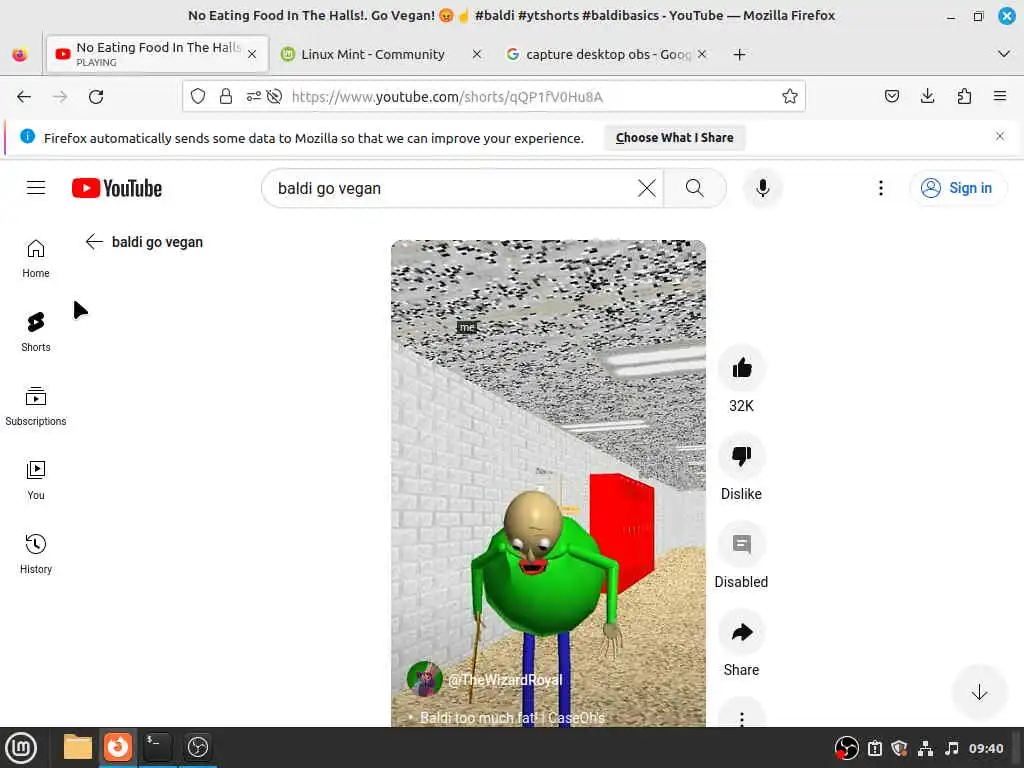Open Terminal from taskbar
This screenshot has height=768, width=1024.
pyautogui.click(x=157, y=747)
